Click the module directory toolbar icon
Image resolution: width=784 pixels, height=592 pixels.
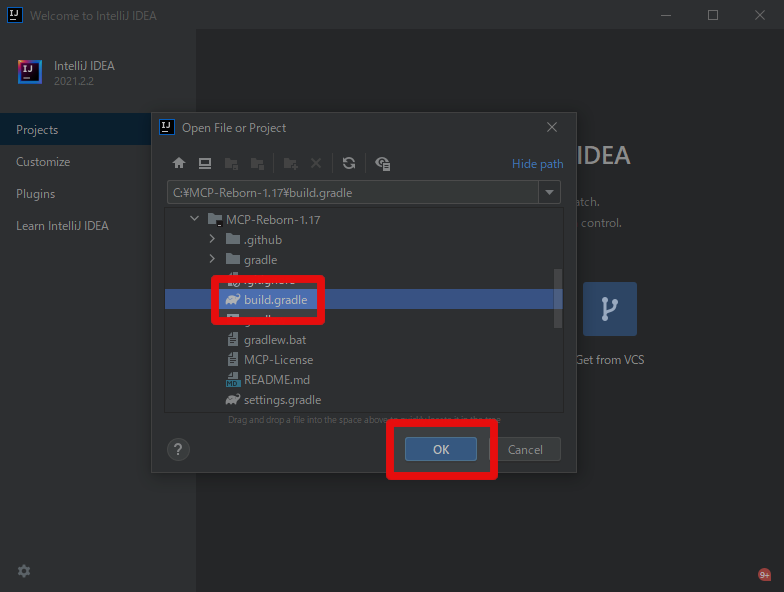point(257,163)
